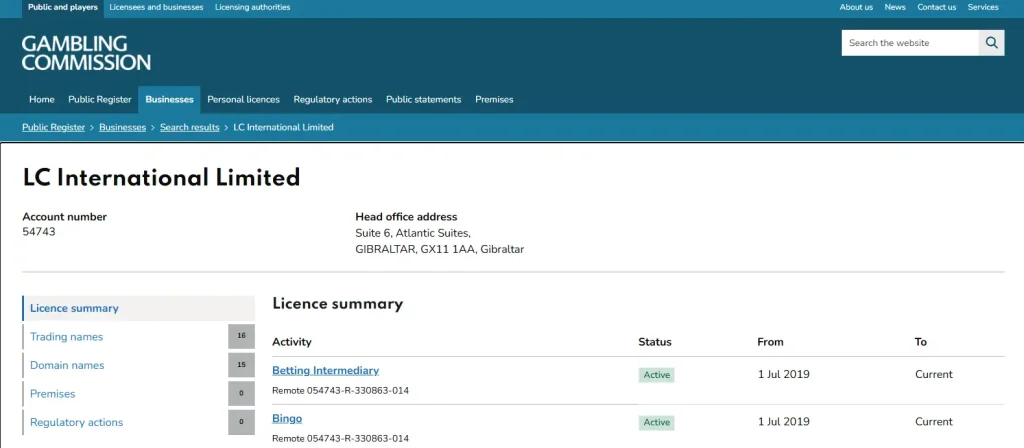Screen dimensions: 1024x448
Task: Click 1 Jul 2019 in Bingo row
Action: 784,422
